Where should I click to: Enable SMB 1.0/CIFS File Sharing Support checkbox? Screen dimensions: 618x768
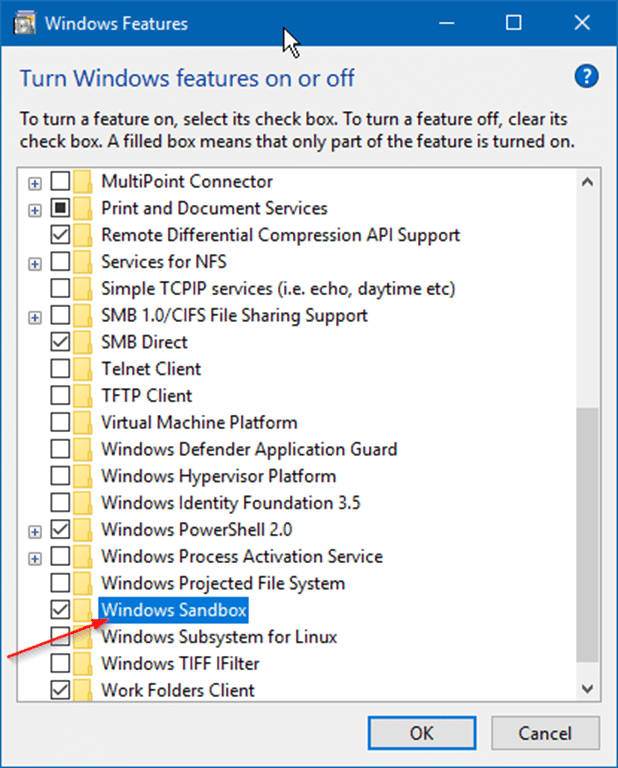pyautogui.click(x=60, y=315)
